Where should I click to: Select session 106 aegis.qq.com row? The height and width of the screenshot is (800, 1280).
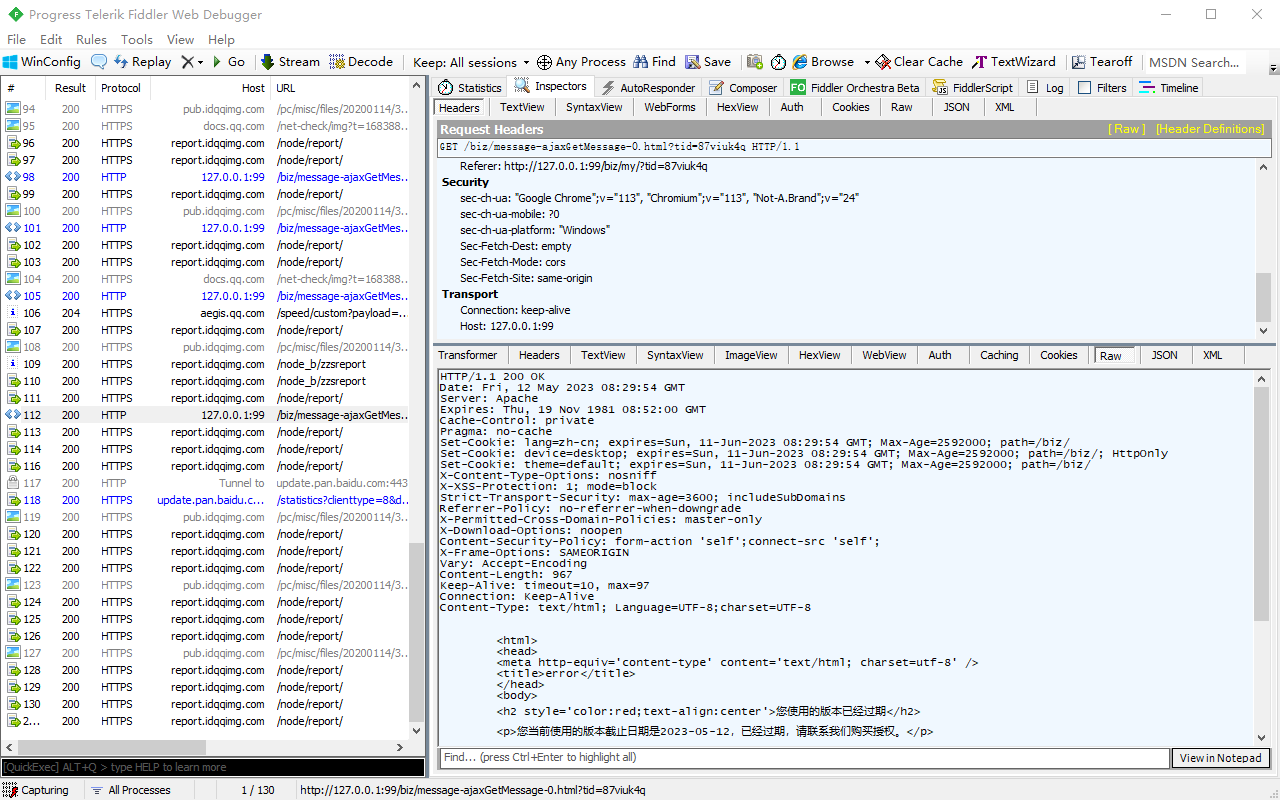click(x=205, y=313)
